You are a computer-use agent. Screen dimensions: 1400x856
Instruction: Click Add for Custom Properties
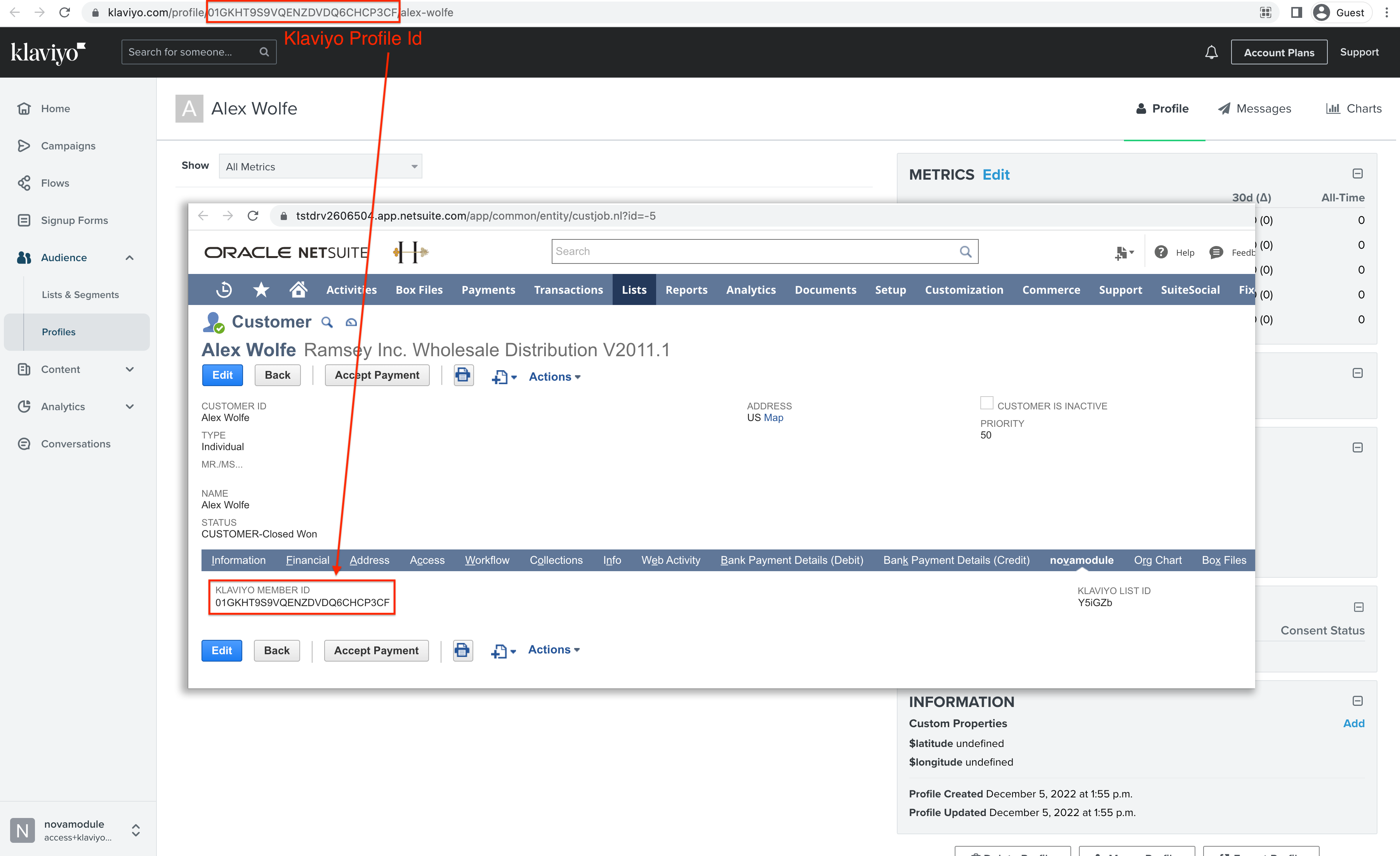(x=1353, y=723)
